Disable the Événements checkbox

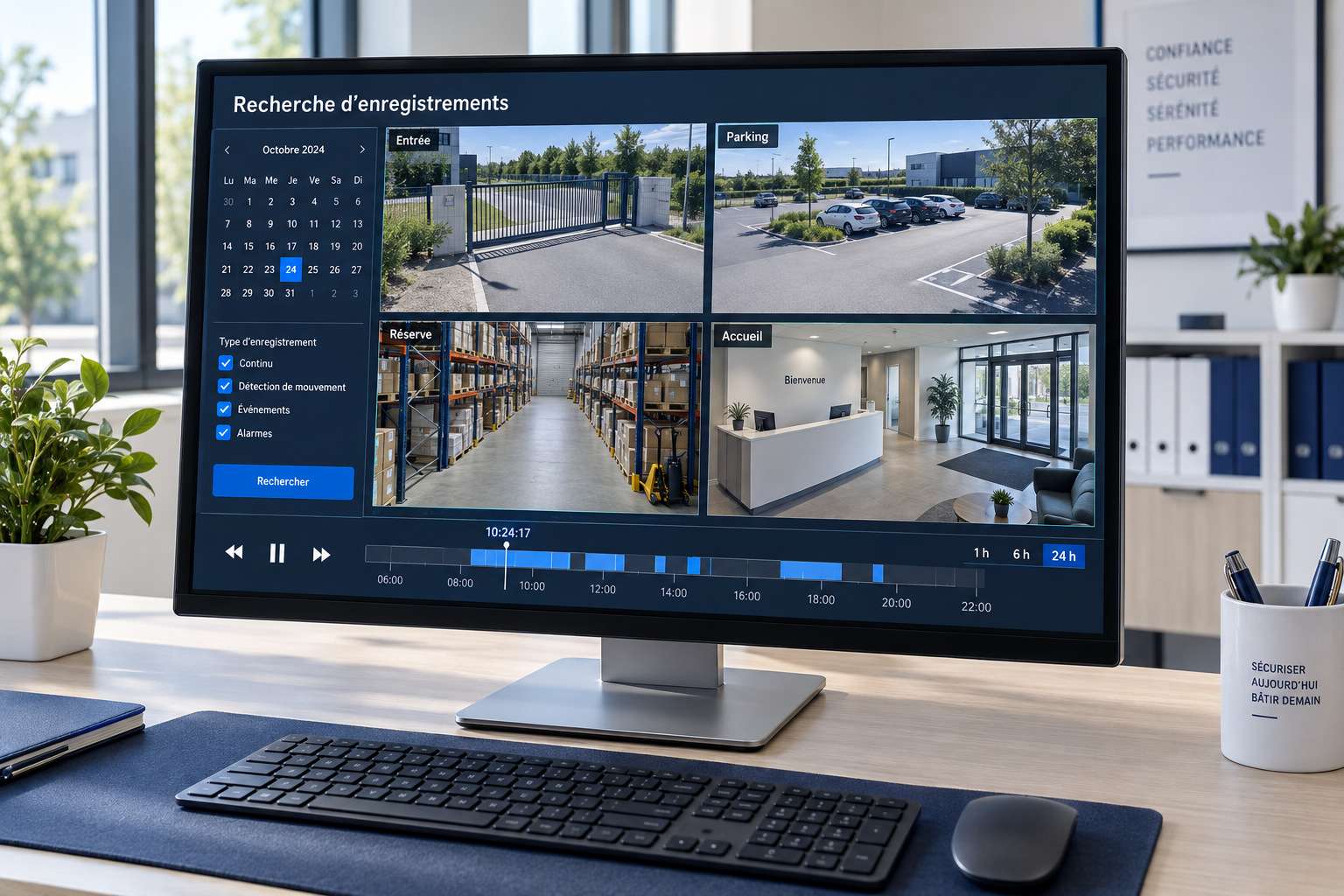click(224, 409)
